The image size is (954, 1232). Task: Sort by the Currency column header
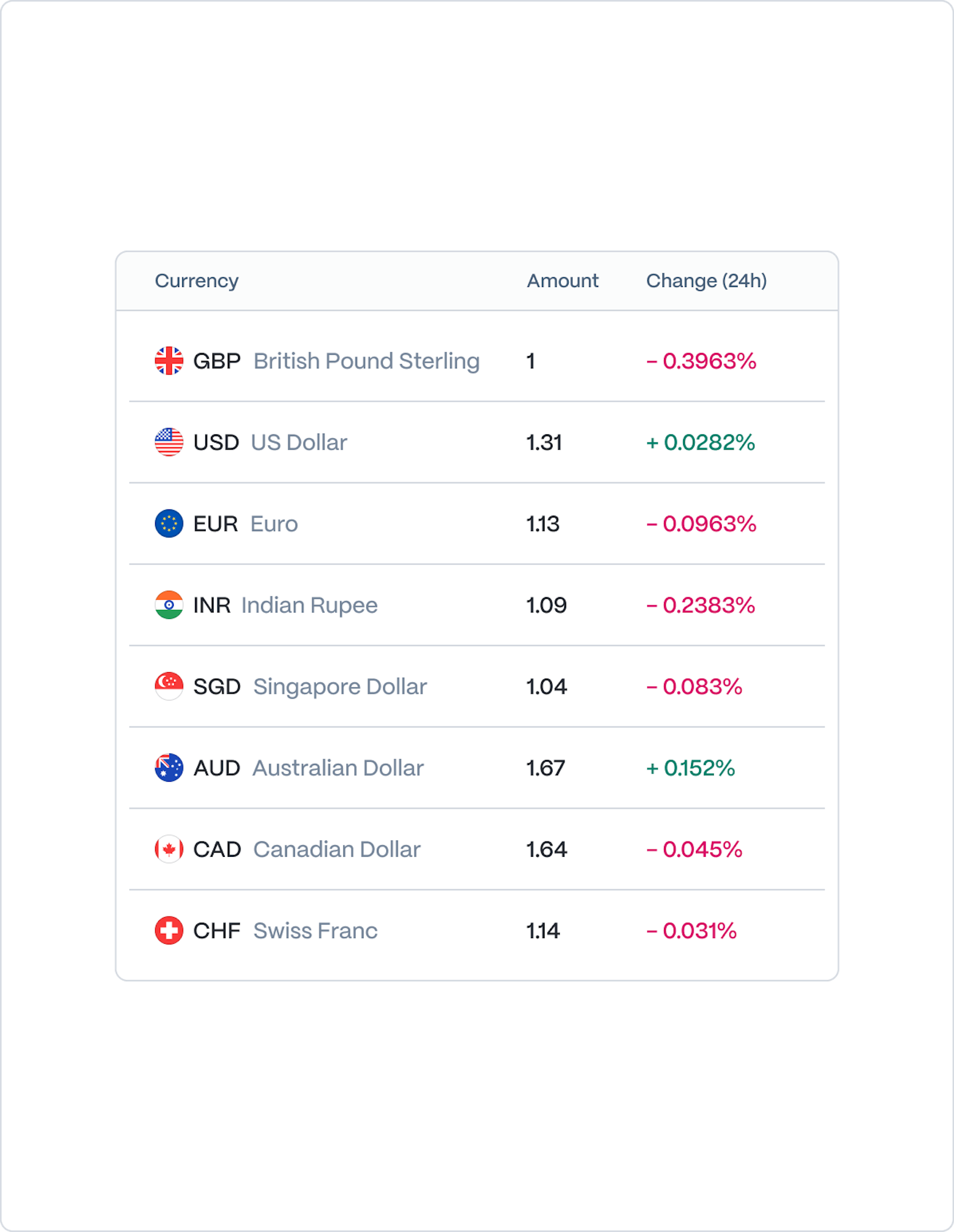(x=196, y=281)
